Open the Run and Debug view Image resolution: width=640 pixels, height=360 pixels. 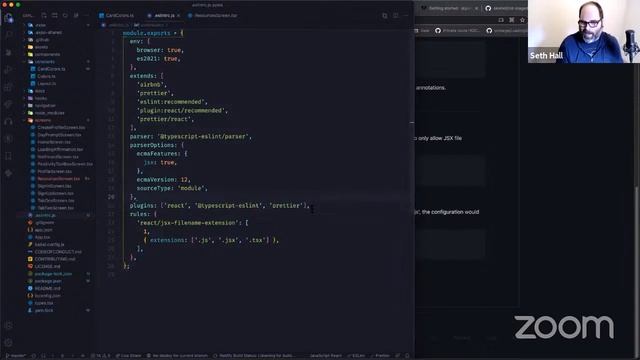tap(9, 70)
